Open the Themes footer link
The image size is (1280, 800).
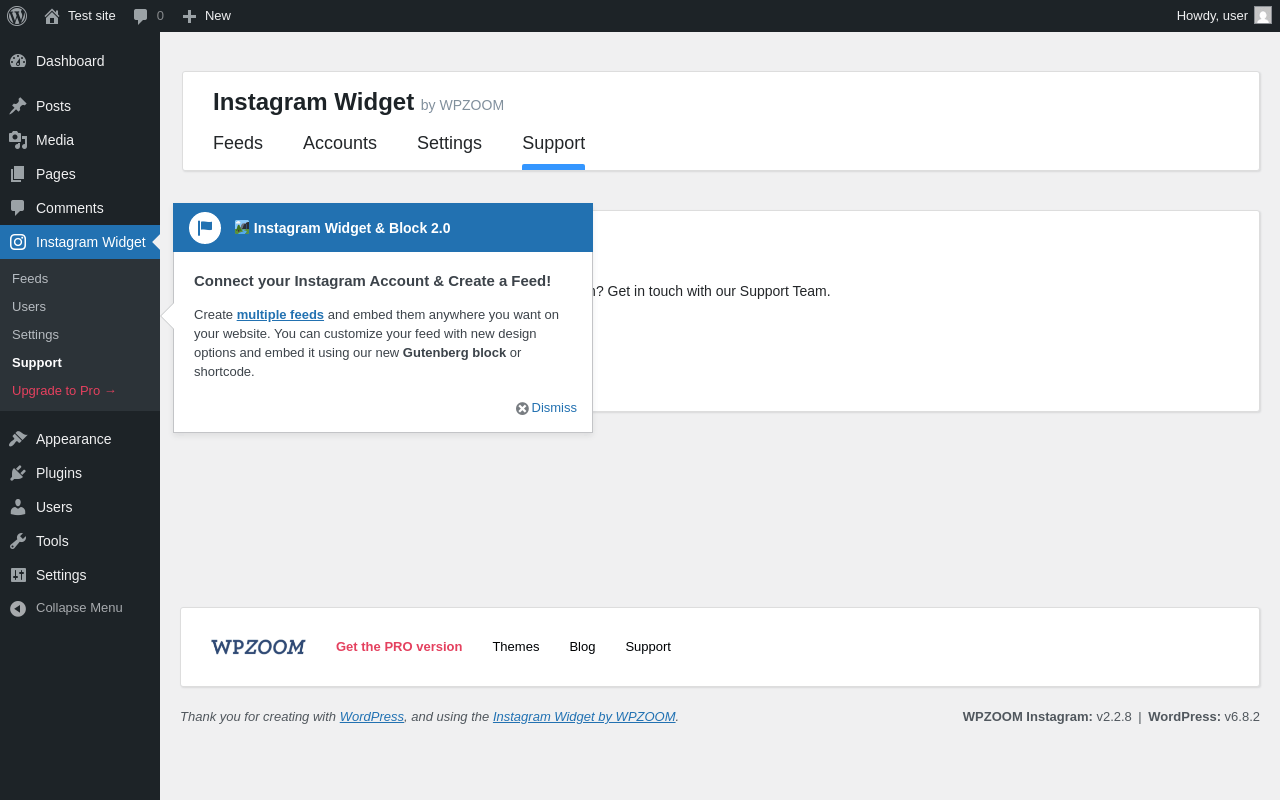click(516, 647)
